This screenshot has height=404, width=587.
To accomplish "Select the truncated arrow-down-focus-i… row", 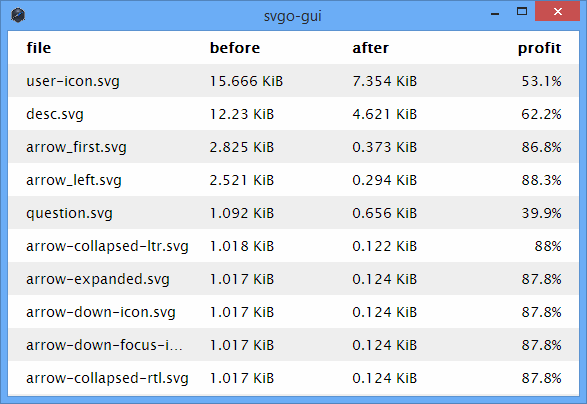I will click(294, 344).
